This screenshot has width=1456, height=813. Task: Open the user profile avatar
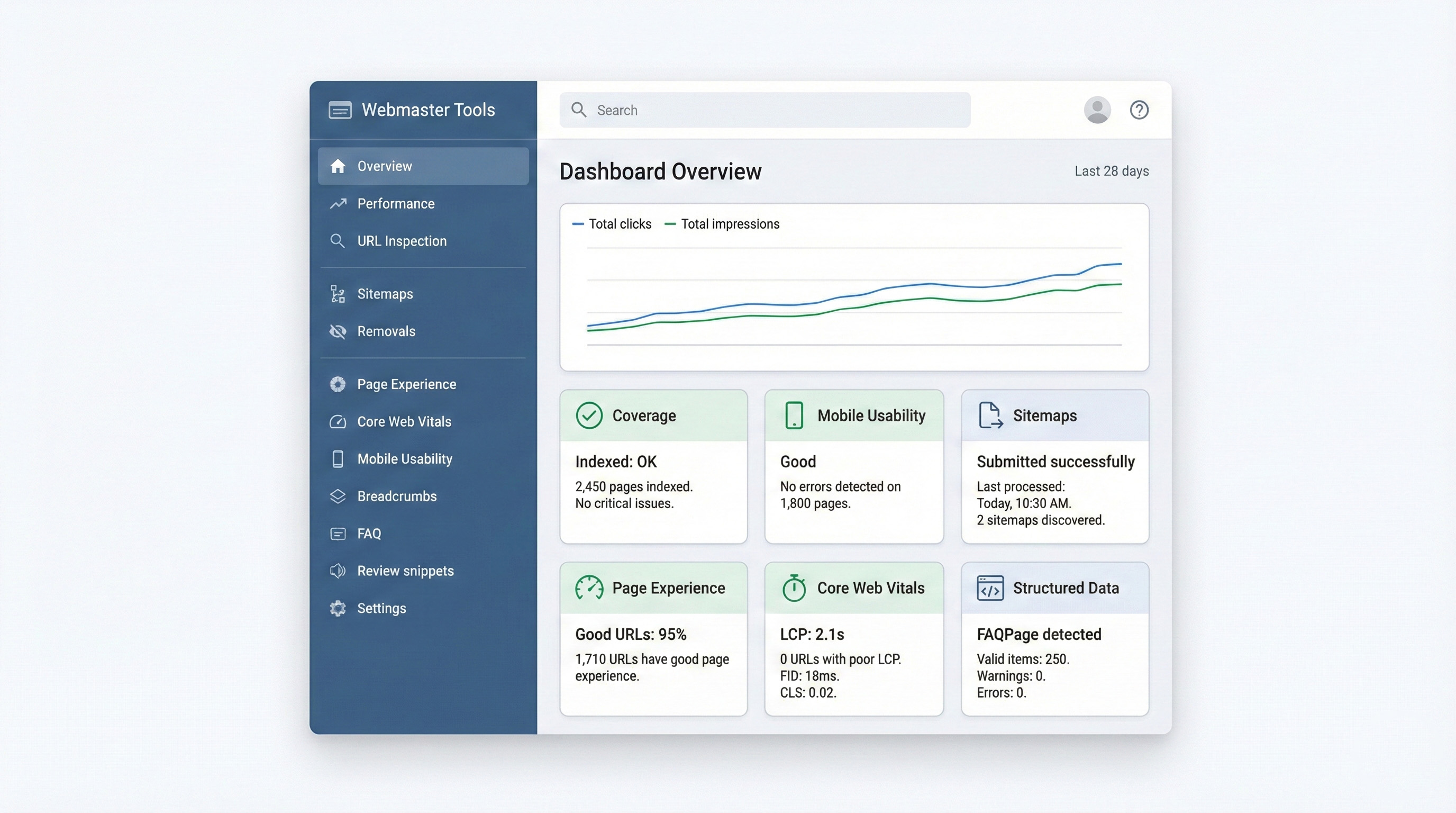tap(1097, 110)
